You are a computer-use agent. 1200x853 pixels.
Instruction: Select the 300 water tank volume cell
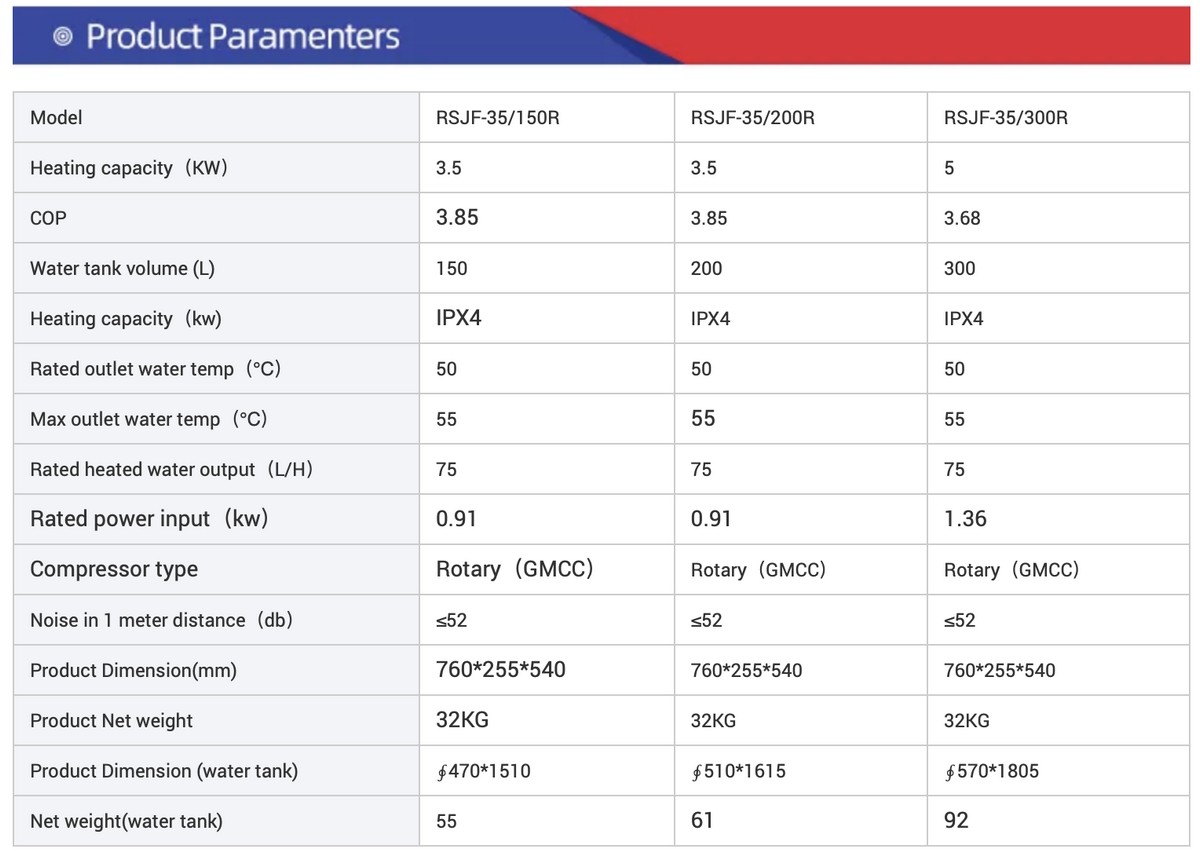pos(959,268)
